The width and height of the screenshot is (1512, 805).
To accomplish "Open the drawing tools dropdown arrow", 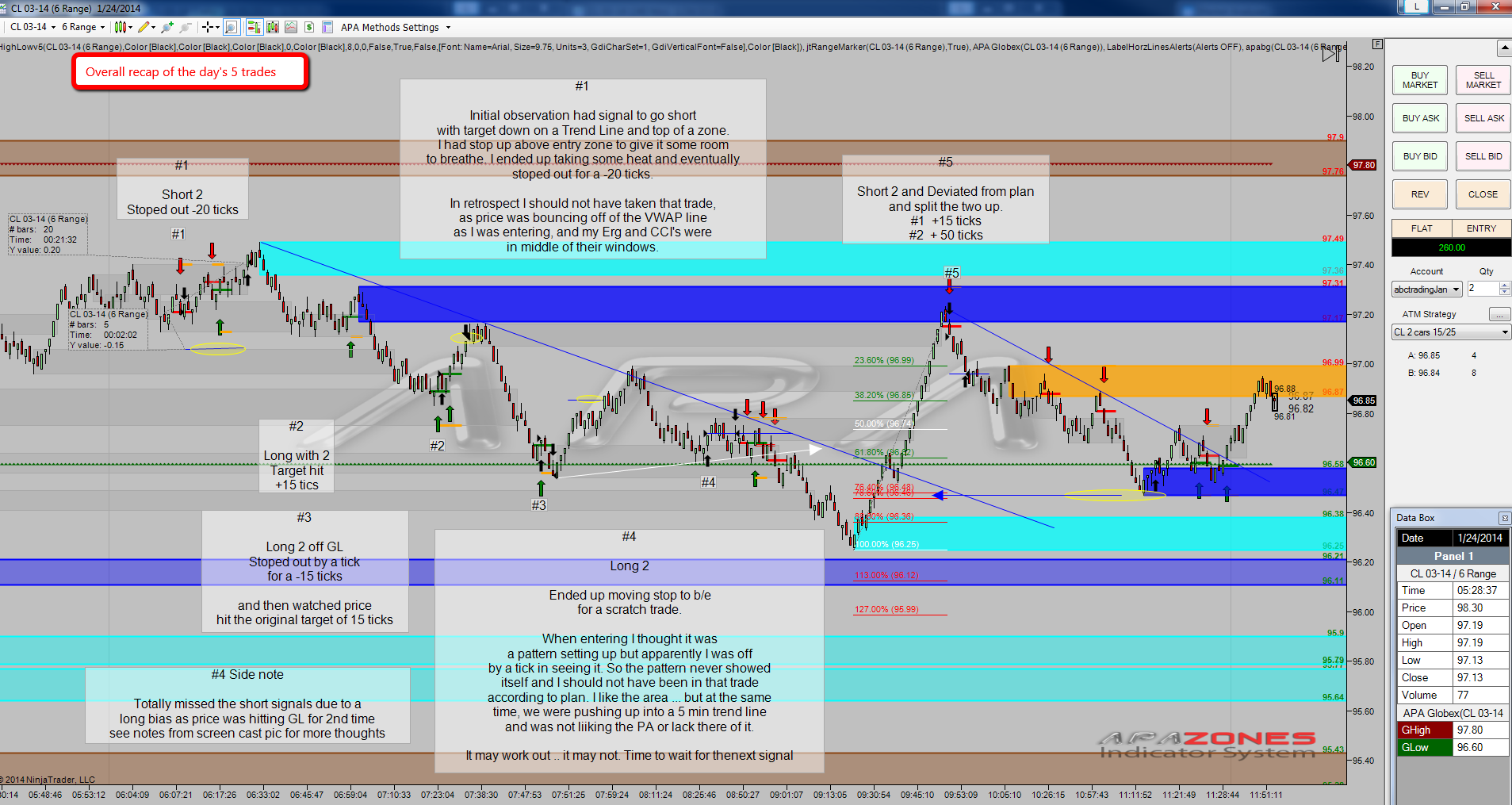I will 153,27.
